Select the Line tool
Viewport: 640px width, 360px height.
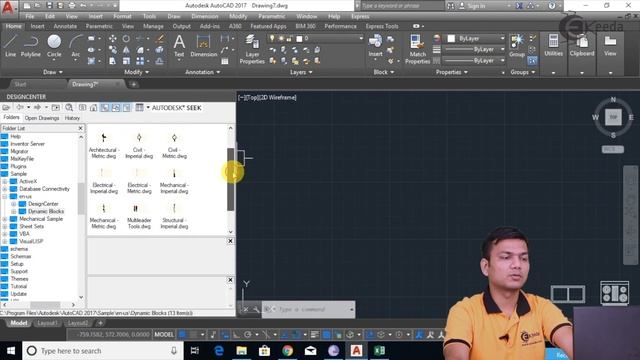(x=11, y=45)
